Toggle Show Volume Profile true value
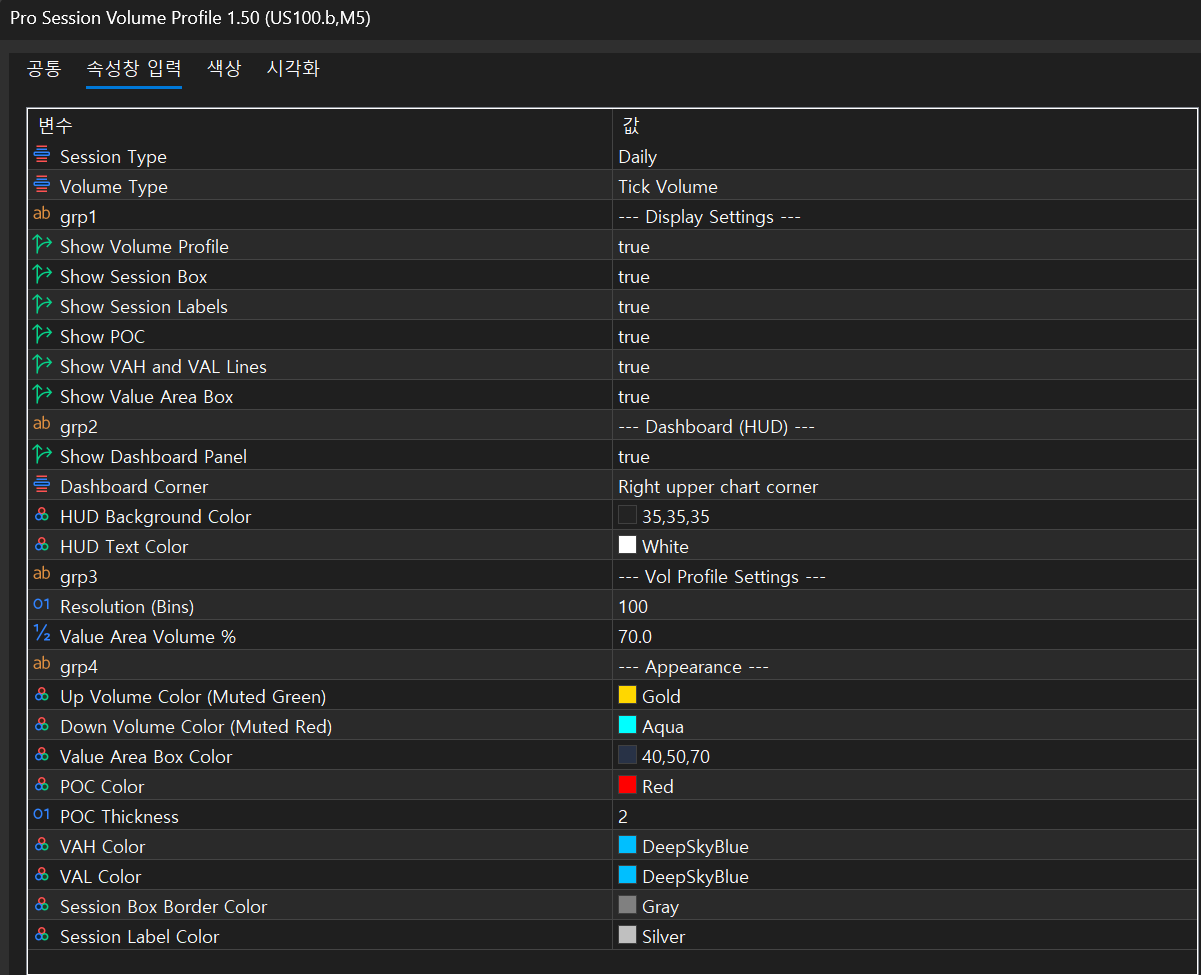Viewport: 1201px width, 975px height. (634, 247)
